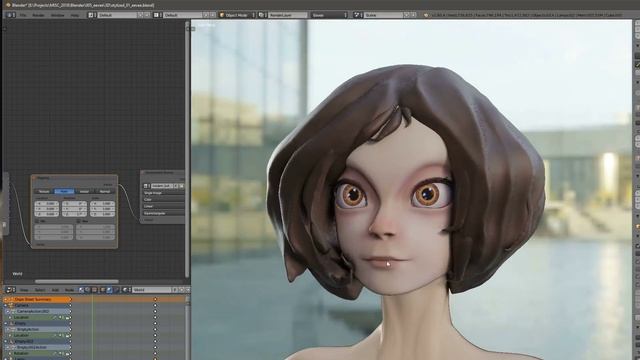This screenshot has height=360, width=640.
Task: Click the World name field in node header
Action: coord(151,290)
